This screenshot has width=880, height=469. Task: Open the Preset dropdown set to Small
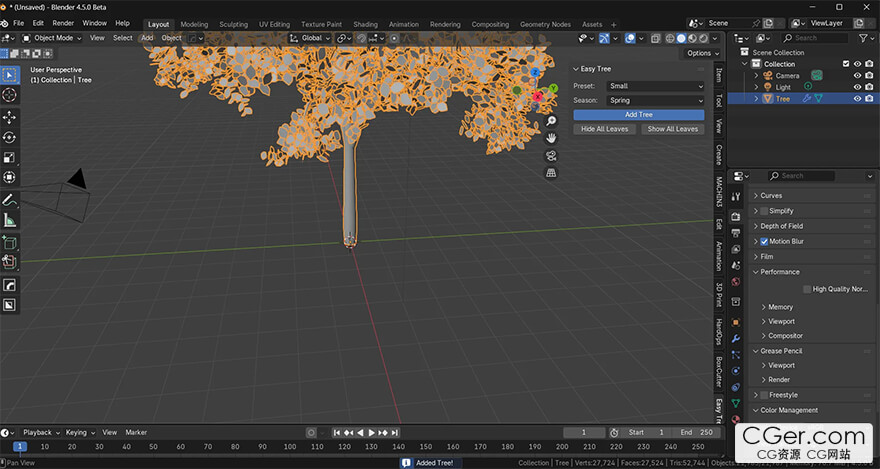click(x=655, y=86)
